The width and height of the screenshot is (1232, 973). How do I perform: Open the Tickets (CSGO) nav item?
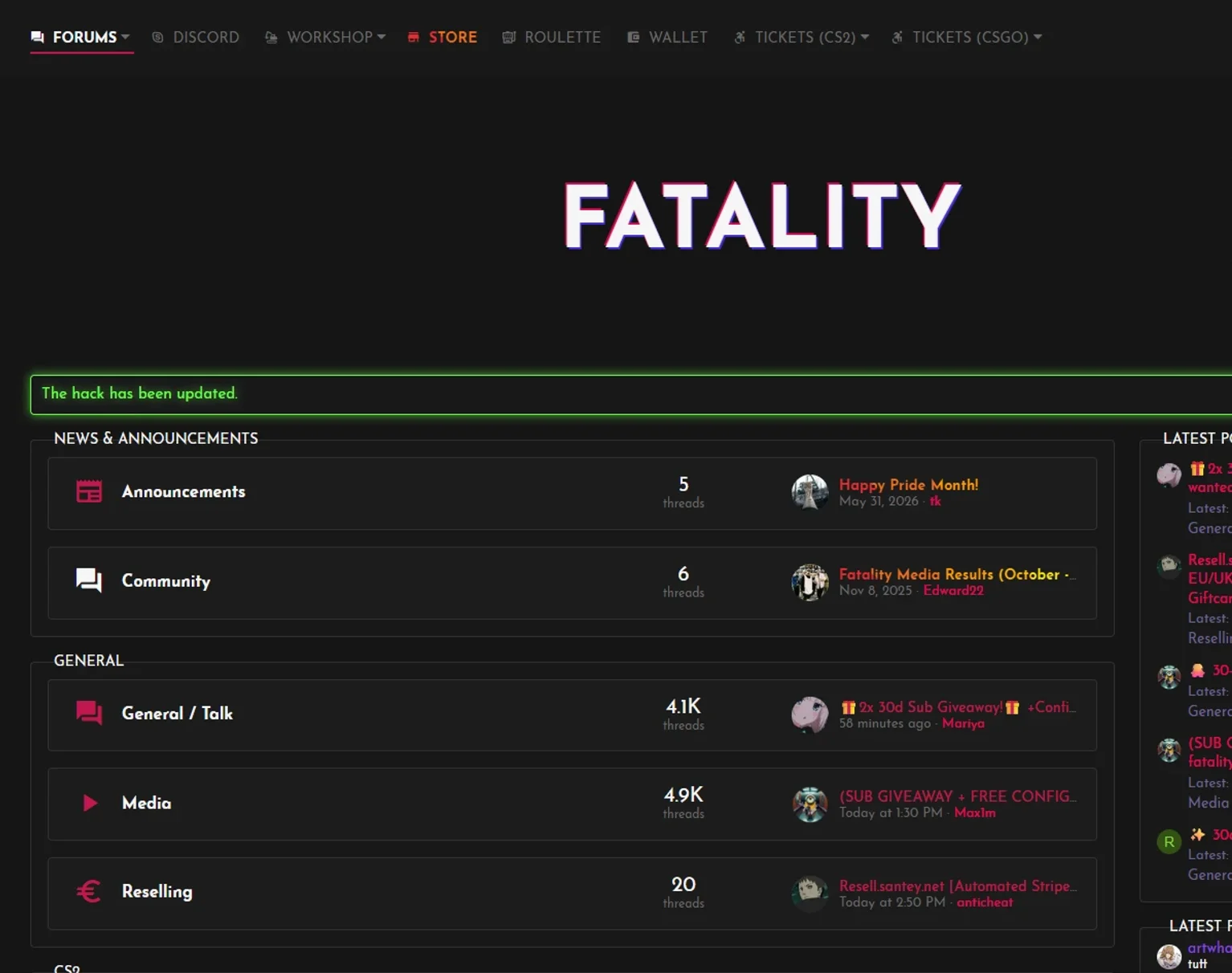[x=967, y=37]
